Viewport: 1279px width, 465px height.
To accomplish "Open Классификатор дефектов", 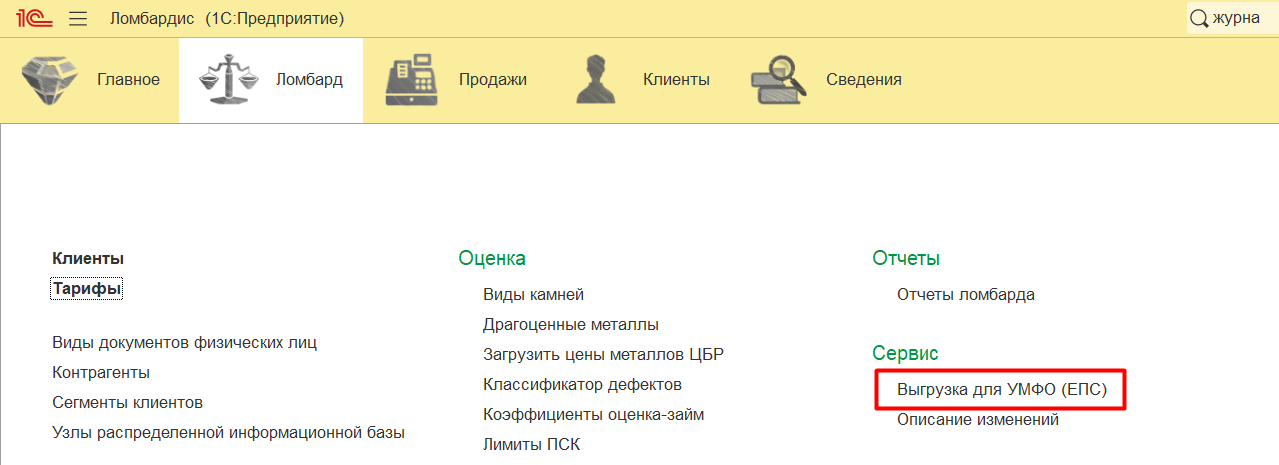I will coord(582,384).
